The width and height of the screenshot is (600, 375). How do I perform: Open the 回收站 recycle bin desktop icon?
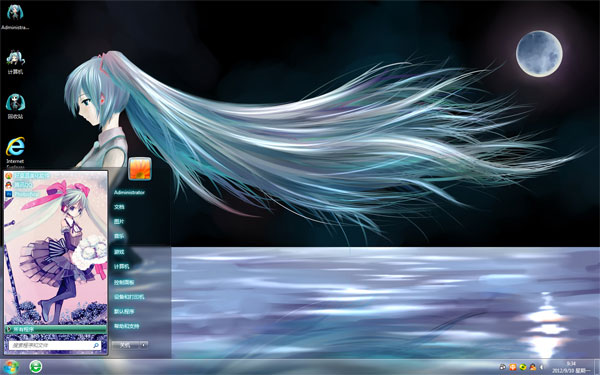click(x=15, y=106)
